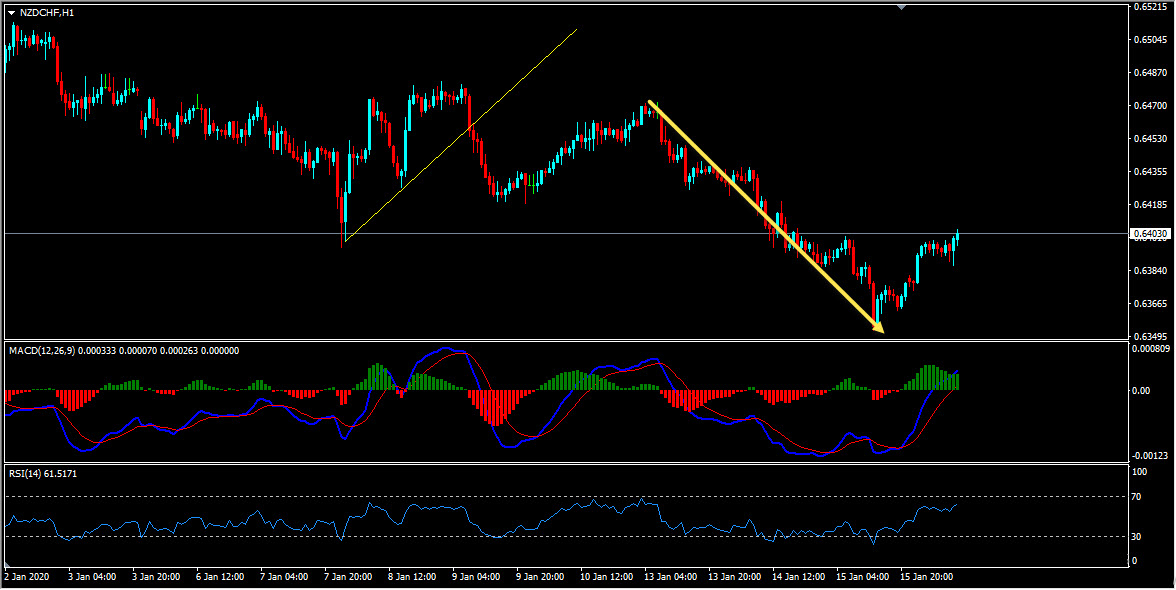
Task: Open the one-click trading arrow beside NZDCHF,H1
Action: tap(11, 13)
